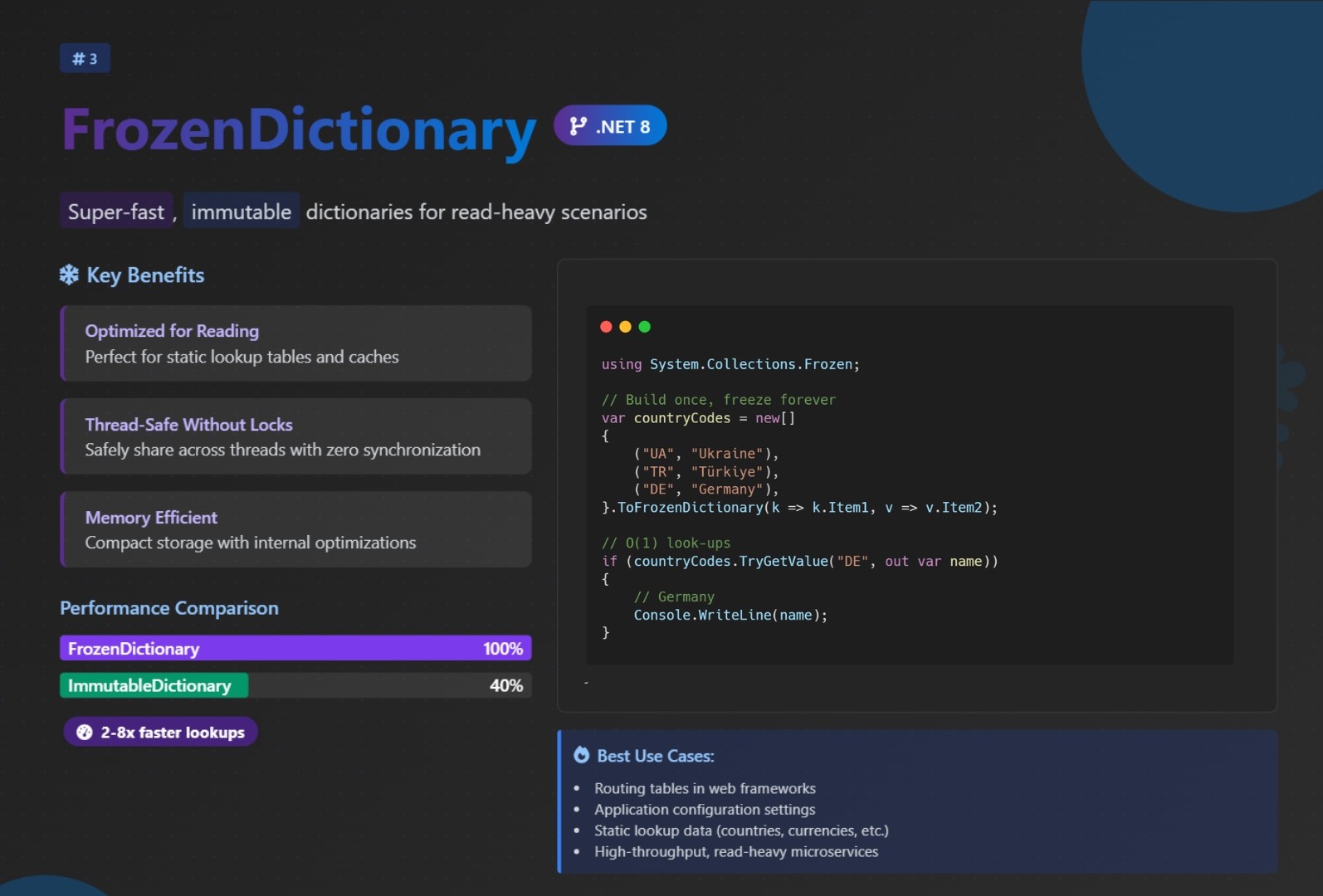Click the git branch icon in .NET 8 badge
This screenshot has height=896, width=1323.
578,126
